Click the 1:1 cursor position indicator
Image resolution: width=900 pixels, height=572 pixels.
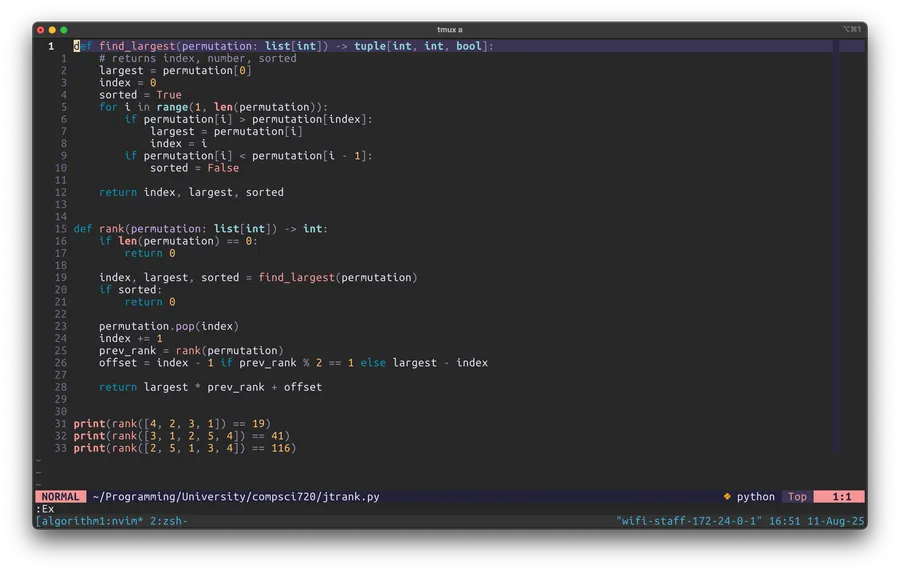pos(841,497)
